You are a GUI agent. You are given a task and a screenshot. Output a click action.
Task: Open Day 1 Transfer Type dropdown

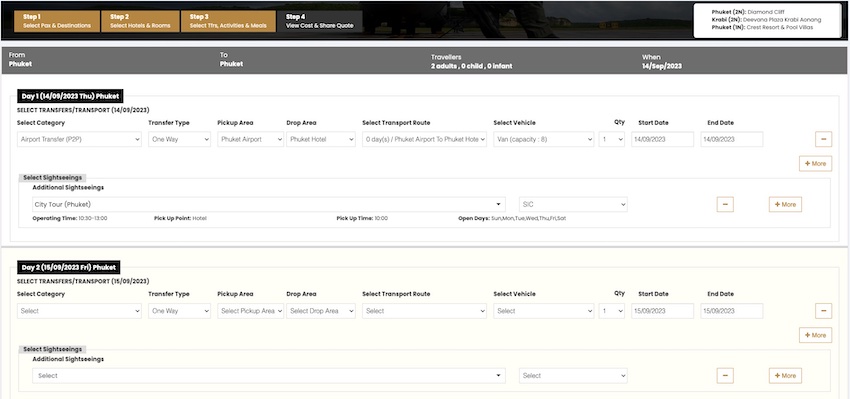[179, 139]
